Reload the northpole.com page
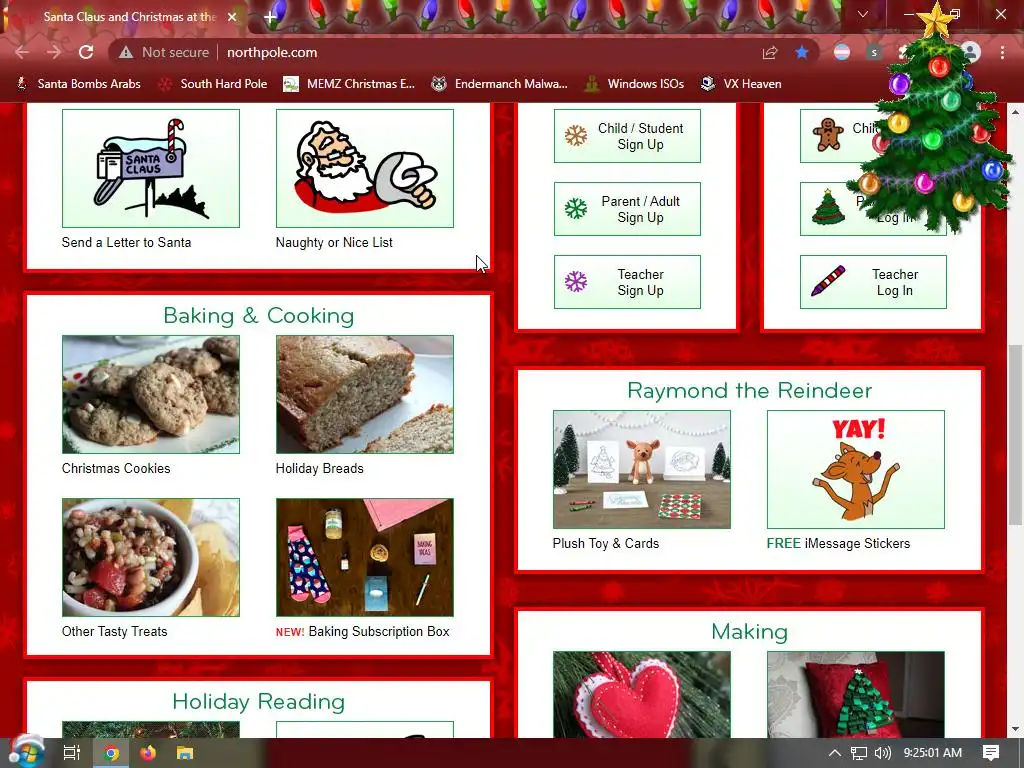Image resolution: width=1024 pixels, height=768 pixels. click(86, 52)
